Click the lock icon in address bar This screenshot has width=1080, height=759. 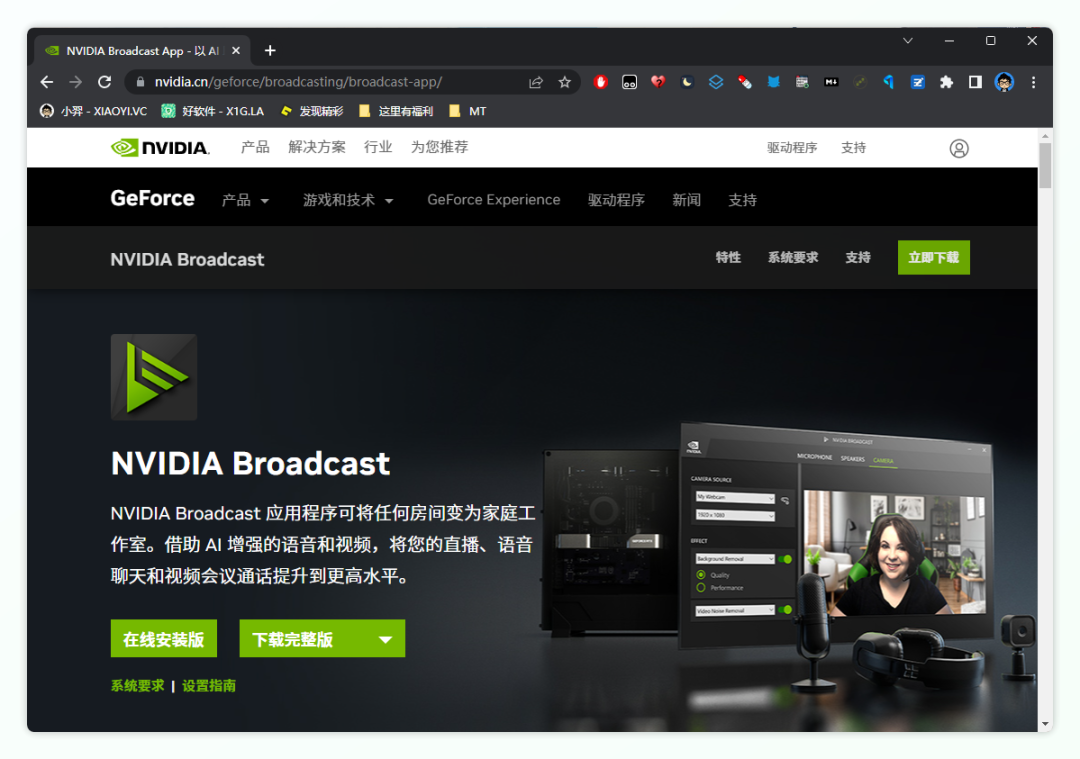pyautogui.click(x=141, y=82)
